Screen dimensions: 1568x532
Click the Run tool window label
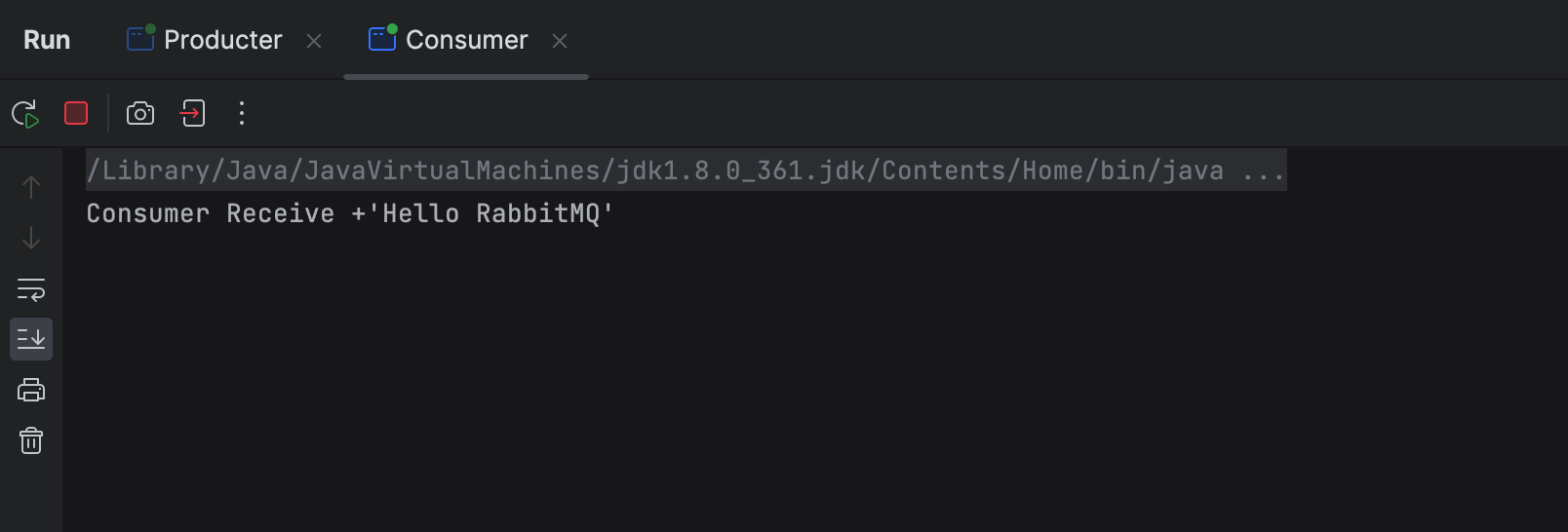click(x=47, y=40)
